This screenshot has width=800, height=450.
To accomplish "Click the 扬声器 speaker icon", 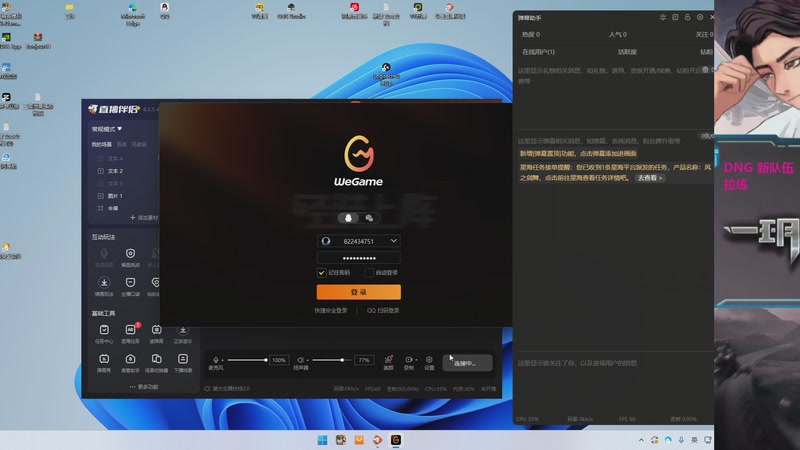I will tap(301, 360).
